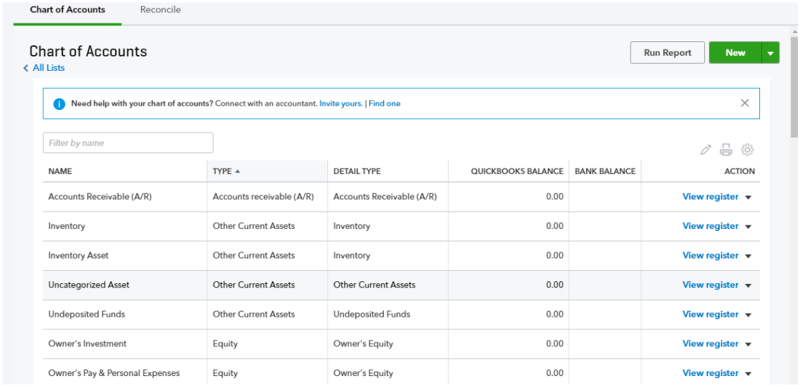View register for Inventory account
Screen dimensions: 800x385
point(710,226)
